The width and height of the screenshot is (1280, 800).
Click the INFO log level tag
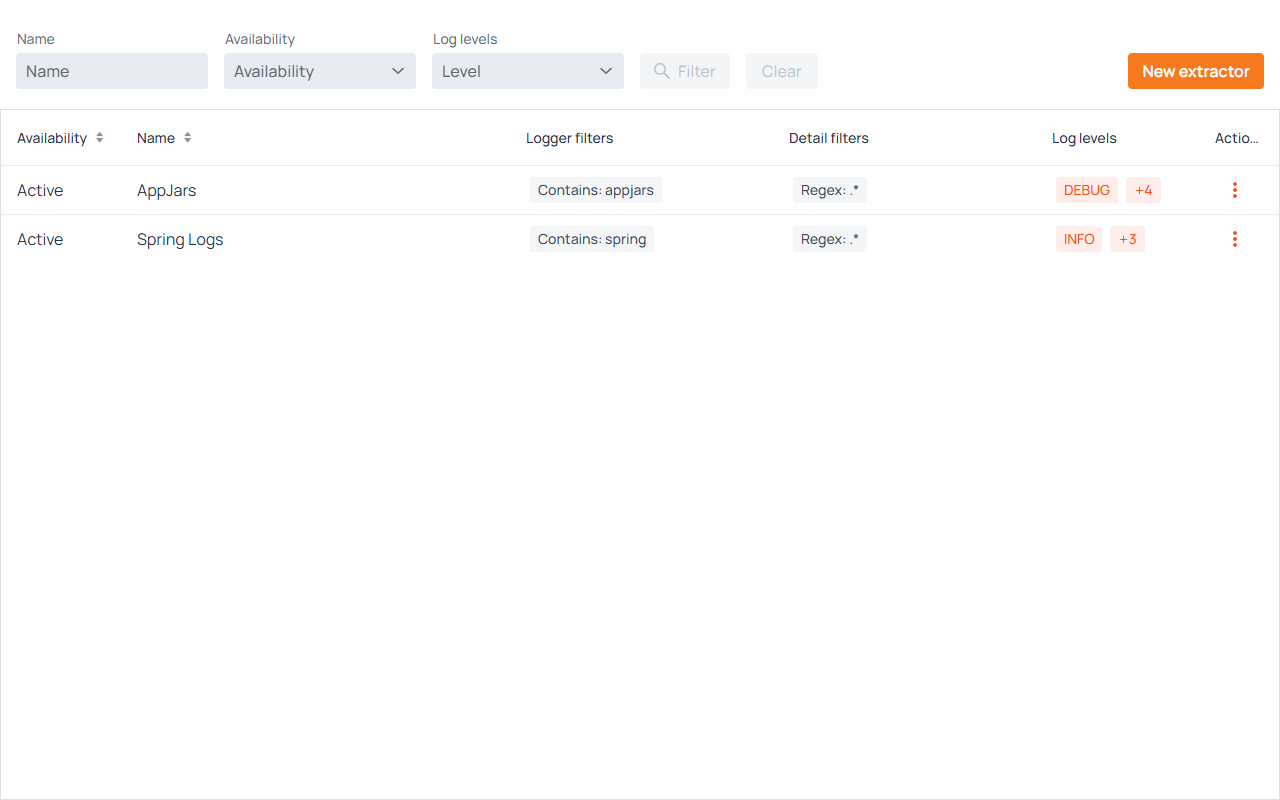point(1079,239)
